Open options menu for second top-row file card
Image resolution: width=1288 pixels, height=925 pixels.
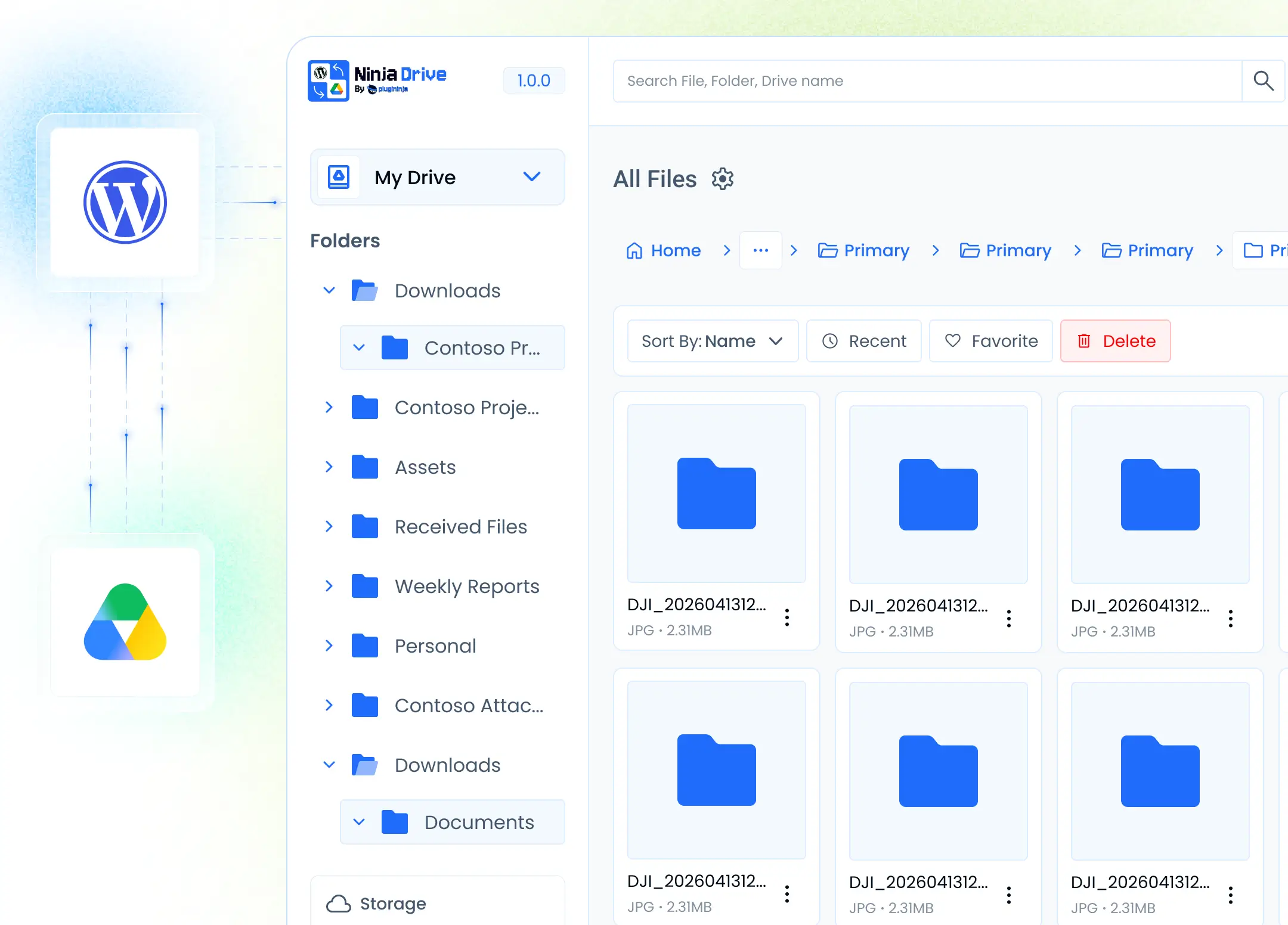(1009, 619)
